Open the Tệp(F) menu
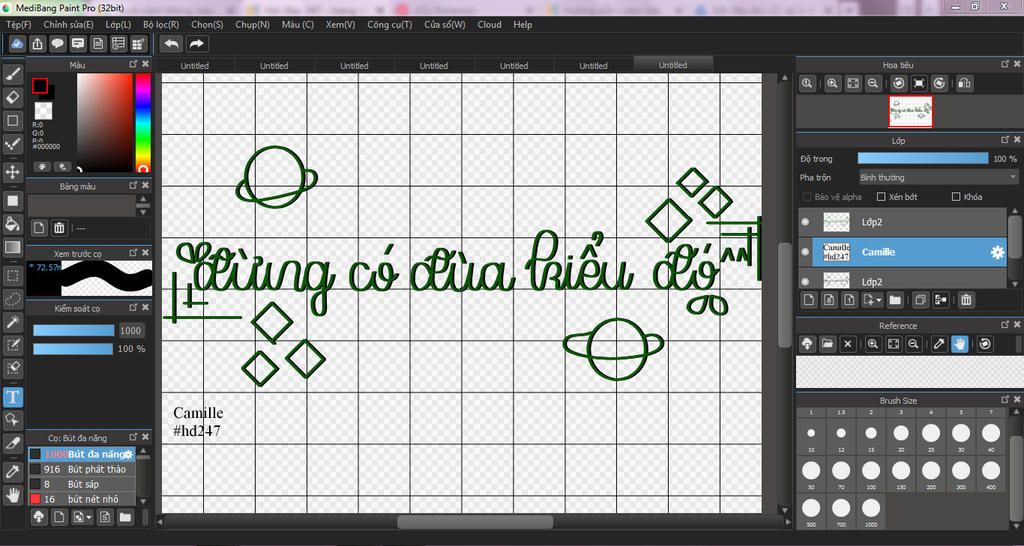The width and height of the screenshot is (1024, 546). (x=19, y=24)
